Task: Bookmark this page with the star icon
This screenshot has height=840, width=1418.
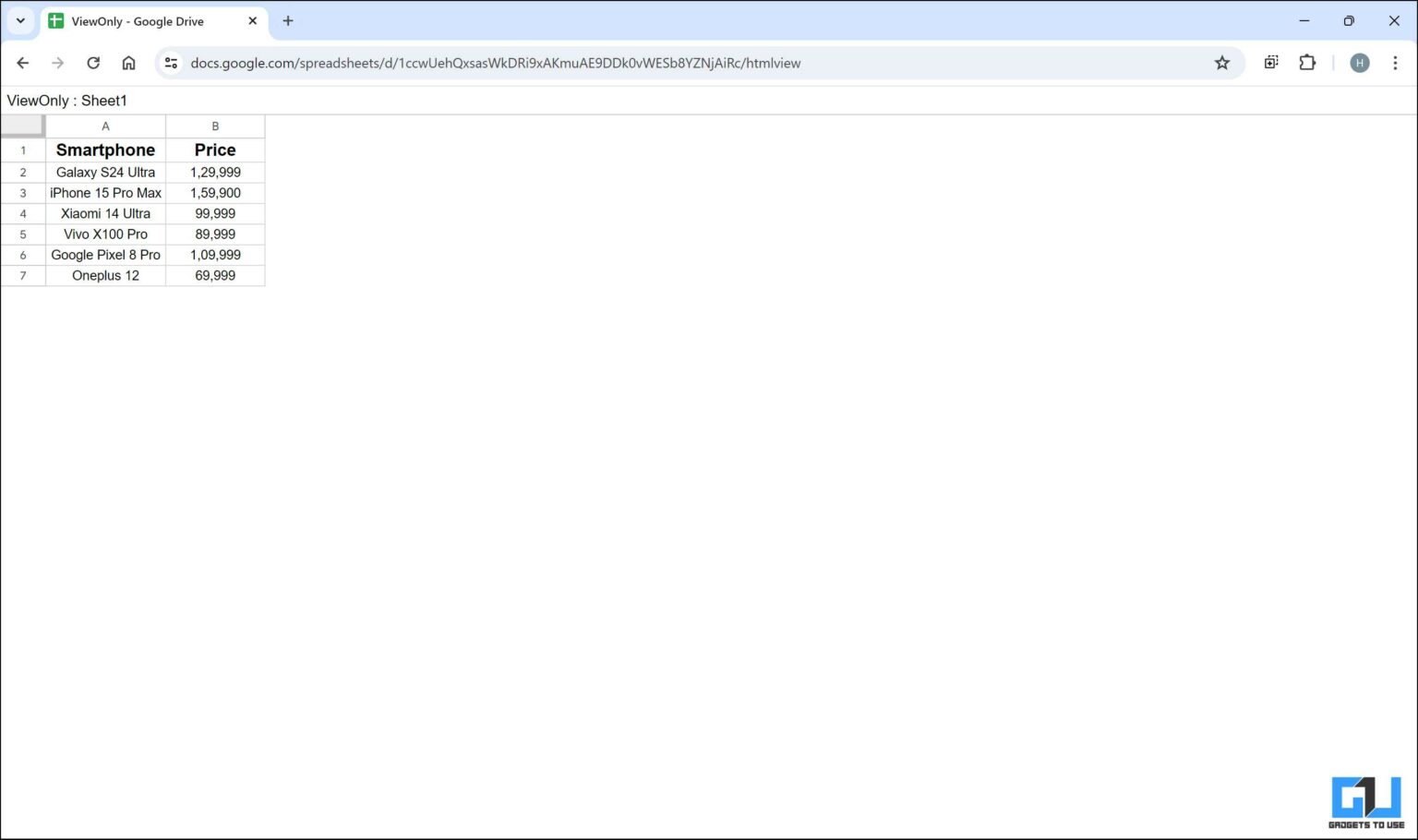Action: [x=1221, y=63]
